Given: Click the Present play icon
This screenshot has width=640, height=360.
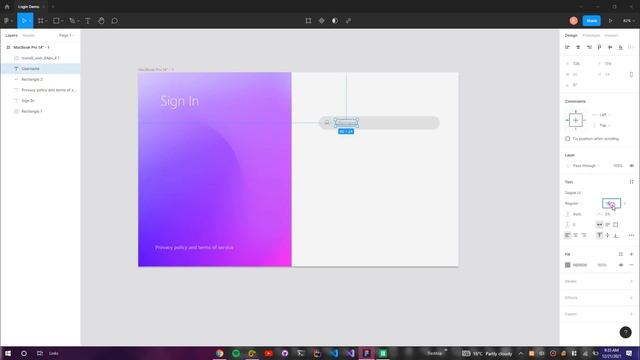Looking at the screenshot, I should (611, 21).
